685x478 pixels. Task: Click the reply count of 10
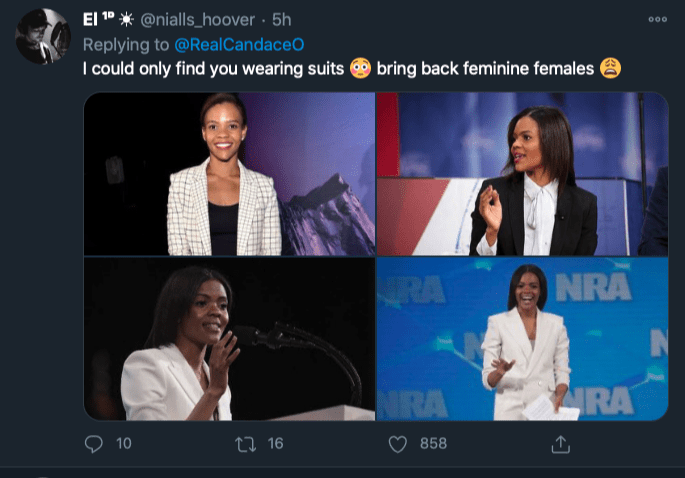coord(123,443)
